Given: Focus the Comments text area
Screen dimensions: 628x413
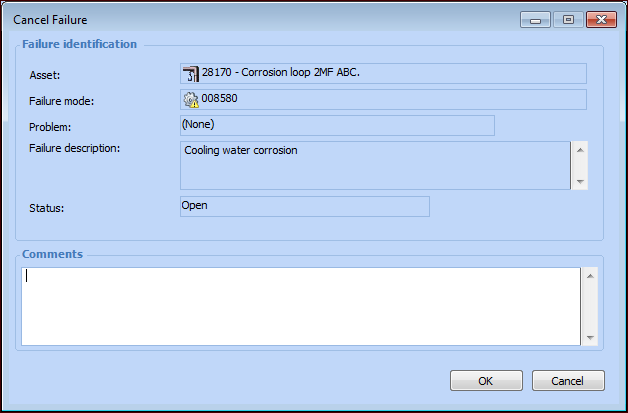Looking at the screenshot, I should pos(300,305).
